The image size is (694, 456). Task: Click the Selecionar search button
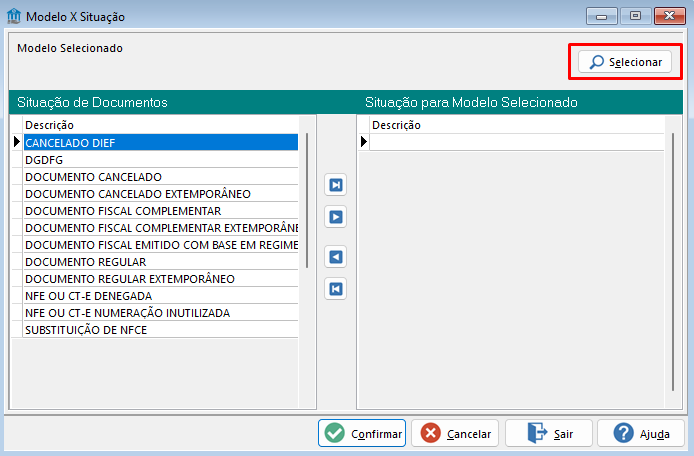pos(625,62)
